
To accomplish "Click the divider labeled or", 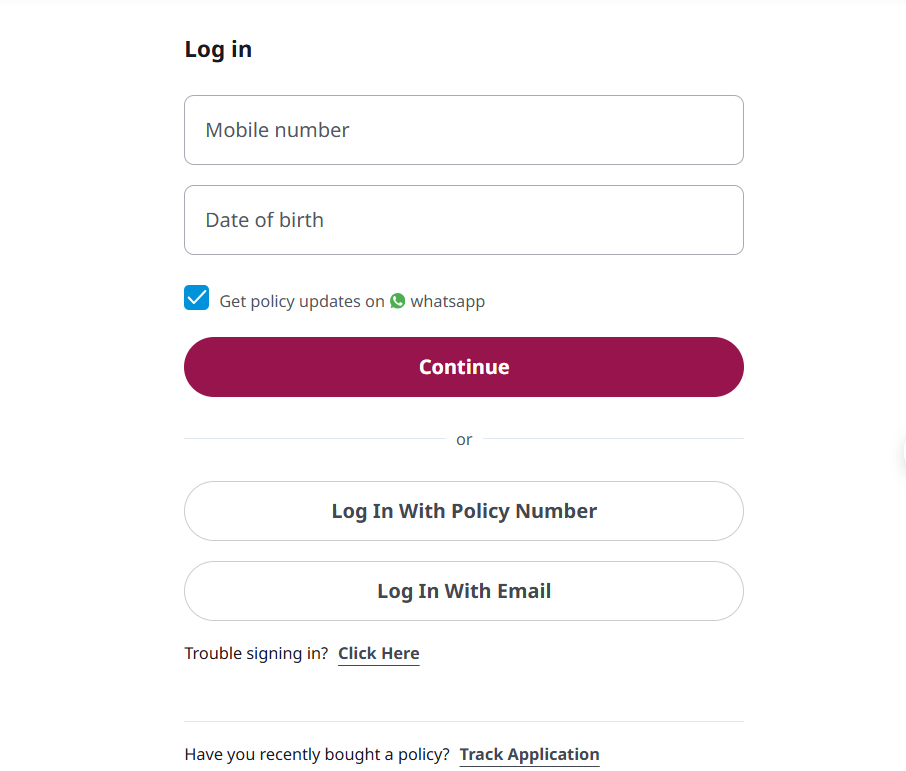I will (464, 439).
